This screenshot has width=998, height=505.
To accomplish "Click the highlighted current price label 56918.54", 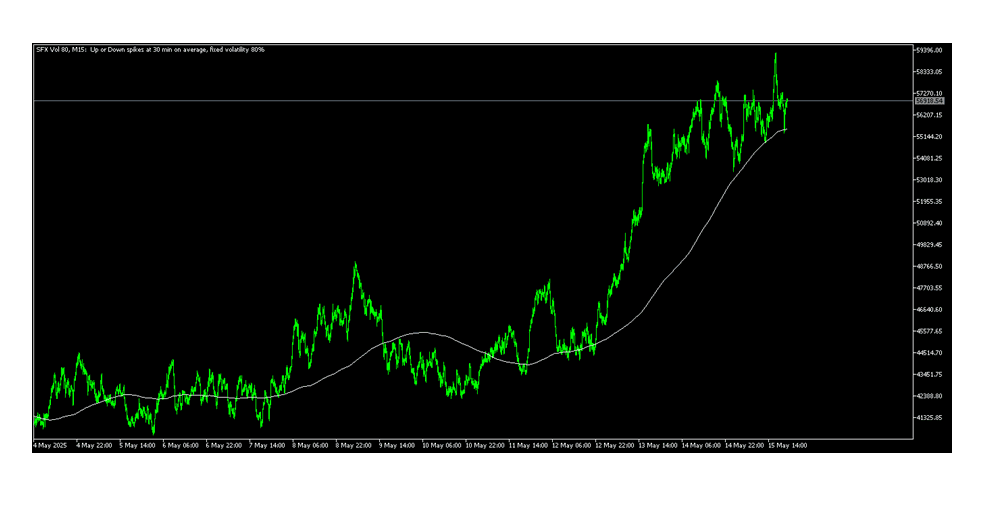I will [930, 101].
